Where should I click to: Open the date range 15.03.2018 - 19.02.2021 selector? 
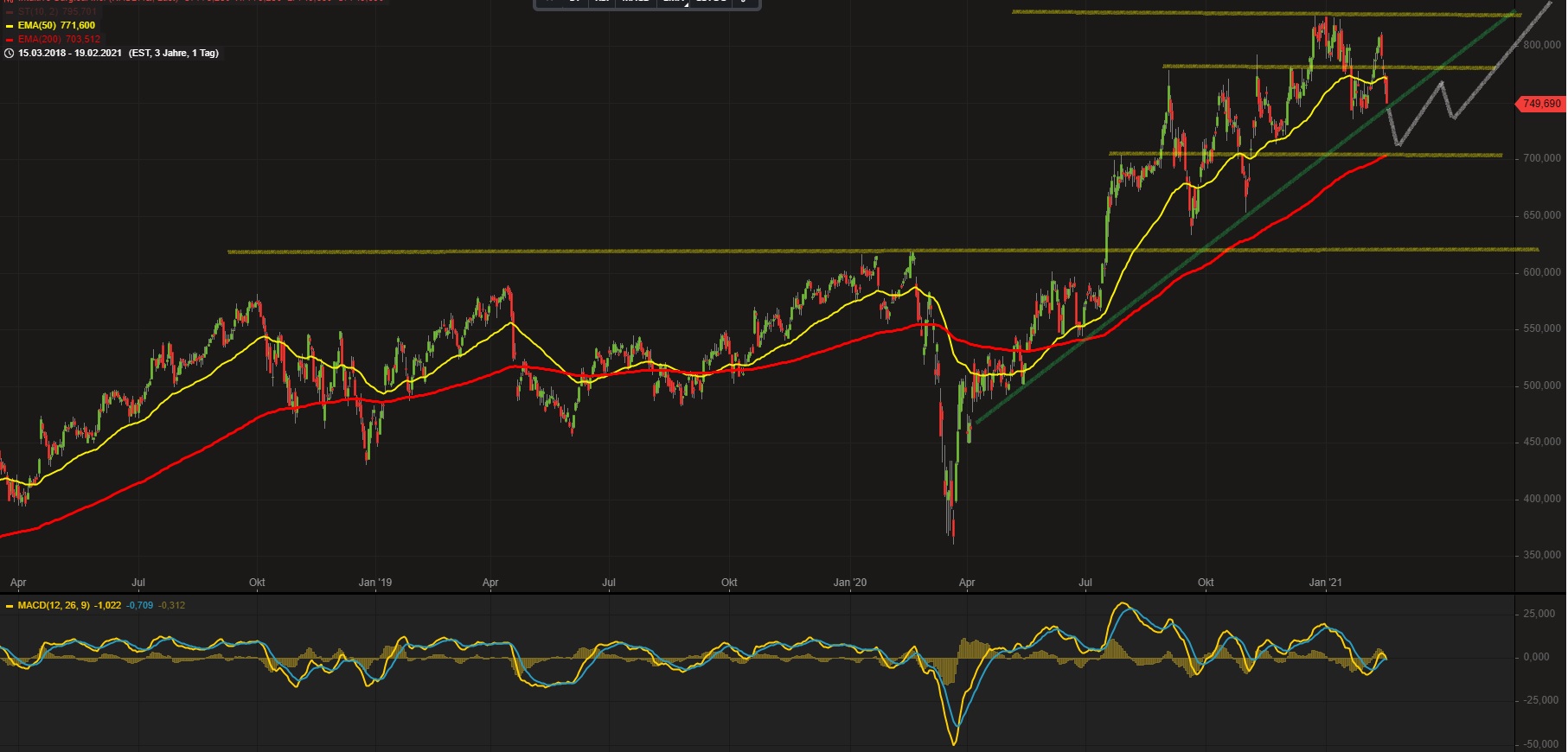[x=69, y=54]
